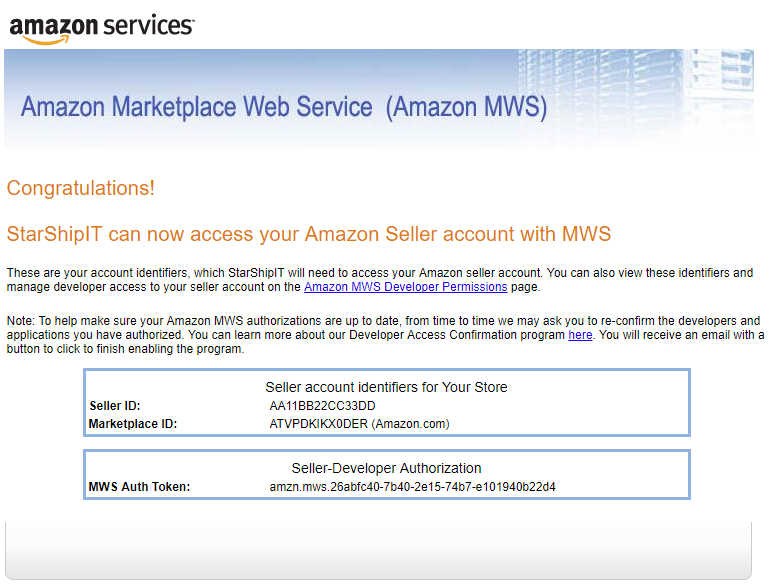Click the Note paragraph about MWS authorizations
Screen dimensions: 769x585
(x=385, y=335)
